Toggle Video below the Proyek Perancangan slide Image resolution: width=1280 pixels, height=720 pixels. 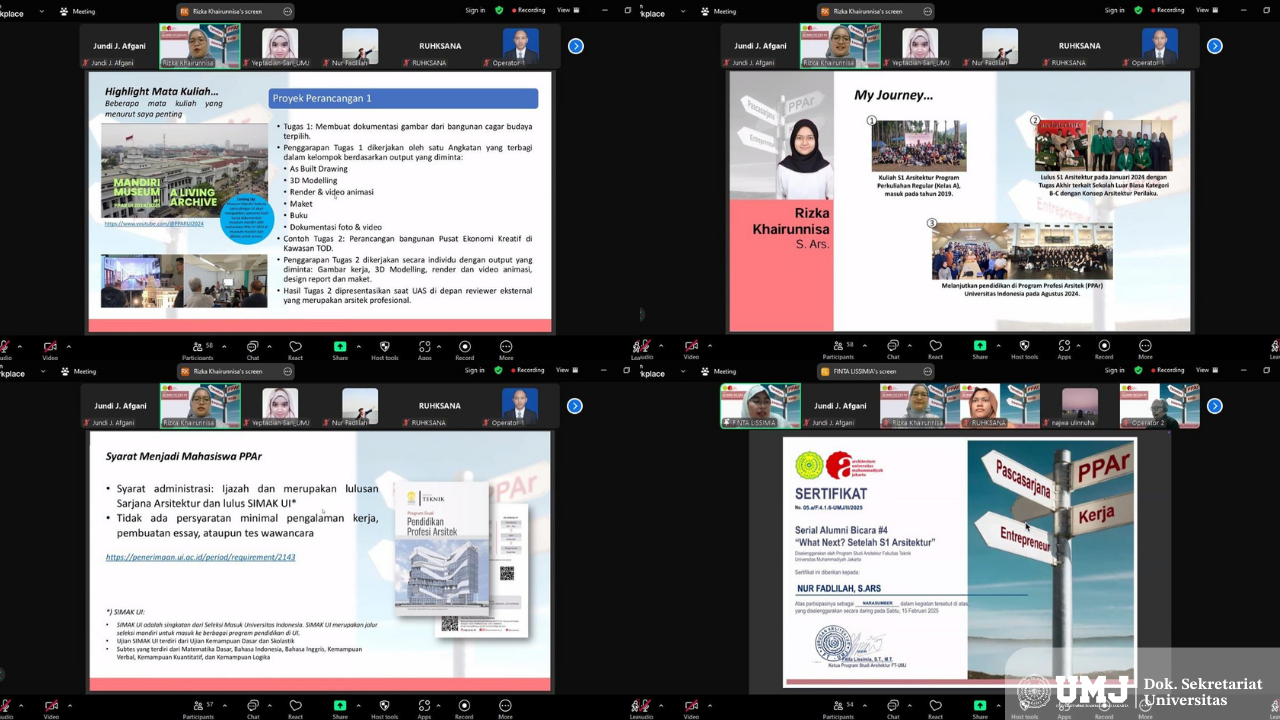pos(50,350)
